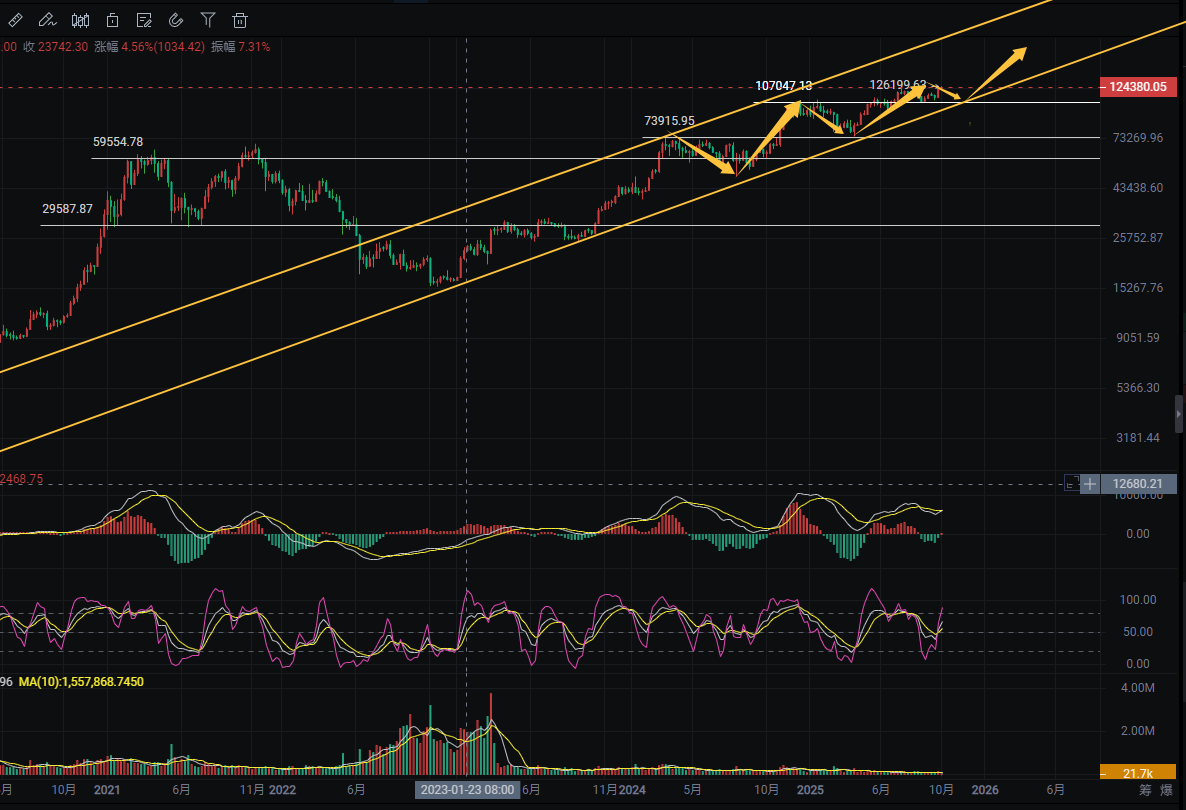Click the 2.00M volume axis value
The width and height of the screenshot is (1186, 810).
[x=1138, y=731]
